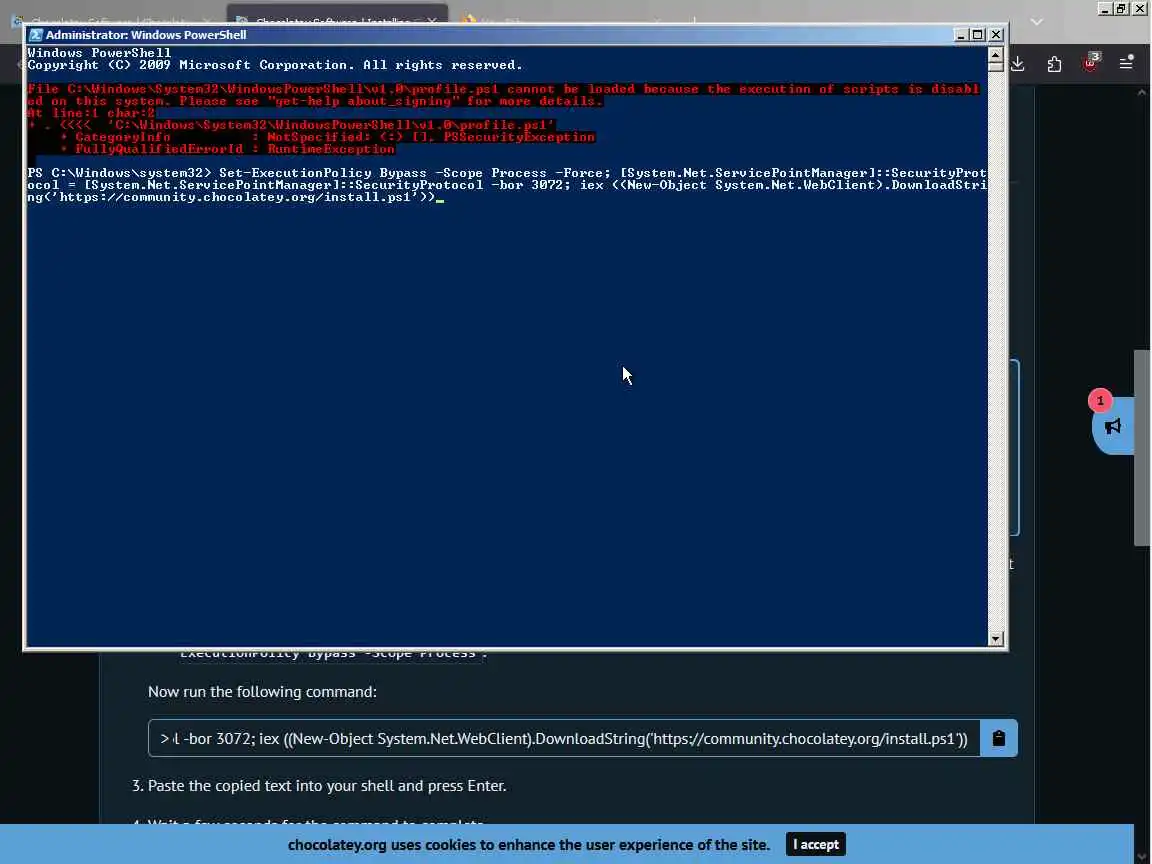
Task: Click the PowerShell command line beginning Set-ExecutionPolicy
Action: click(507, 185)
